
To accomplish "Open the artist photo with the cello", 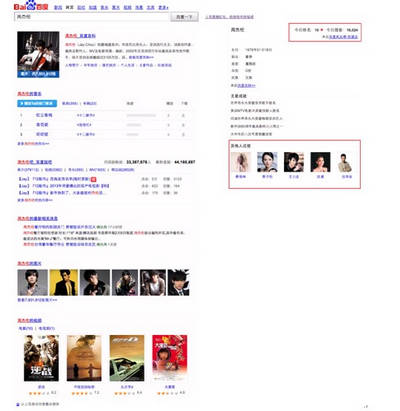I will coord(38,55).
